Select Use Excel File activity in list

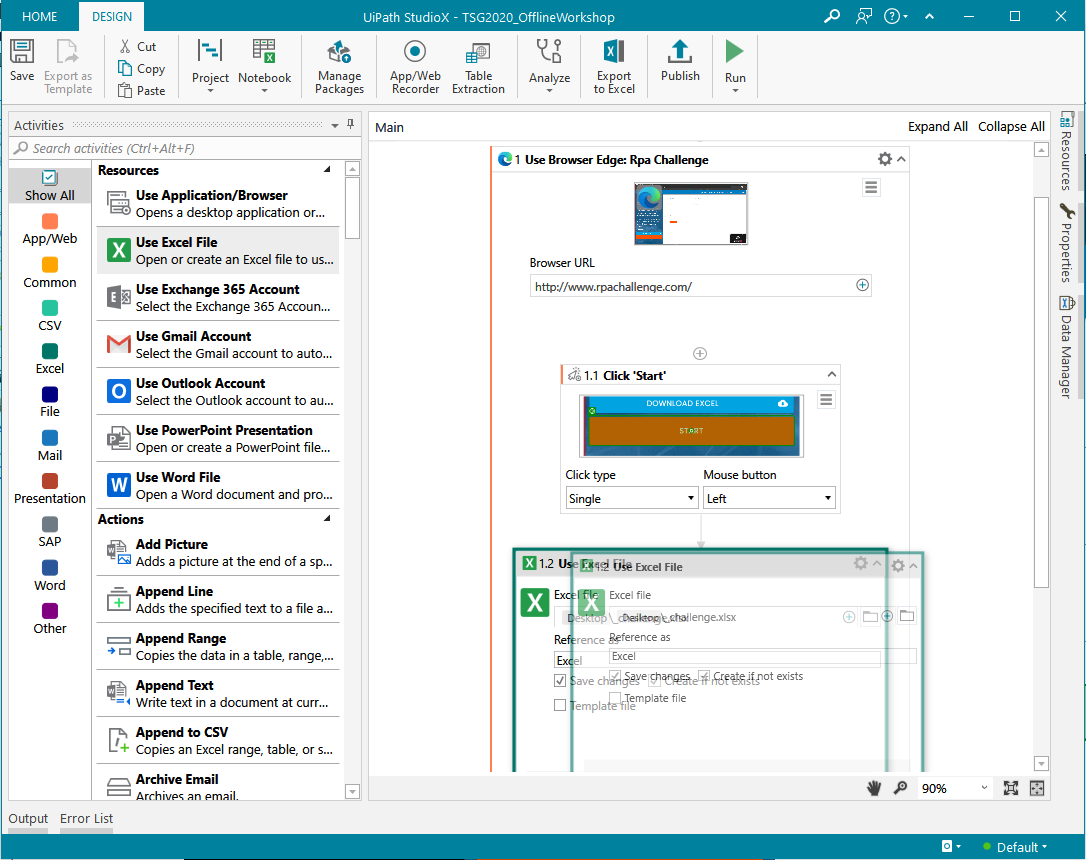pos(218,251)
